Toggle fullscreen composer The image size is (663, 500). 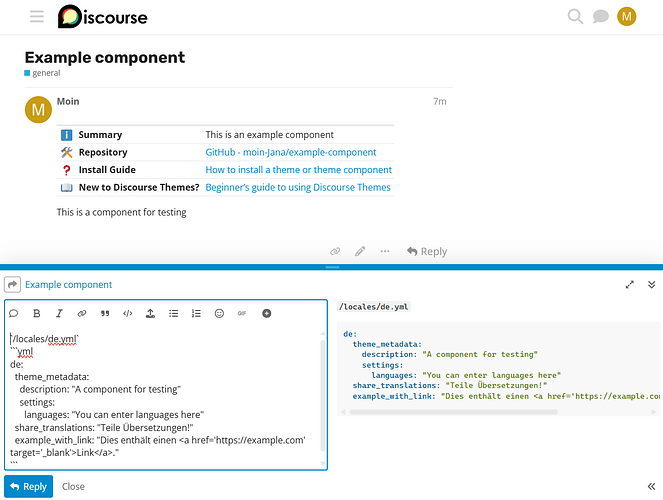(629, 284)
